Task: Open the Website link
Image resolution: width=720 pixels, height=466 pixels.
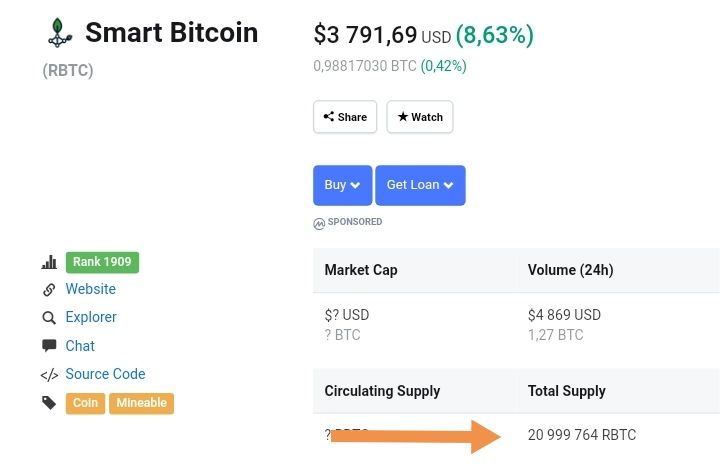Action: pos(90,289)
